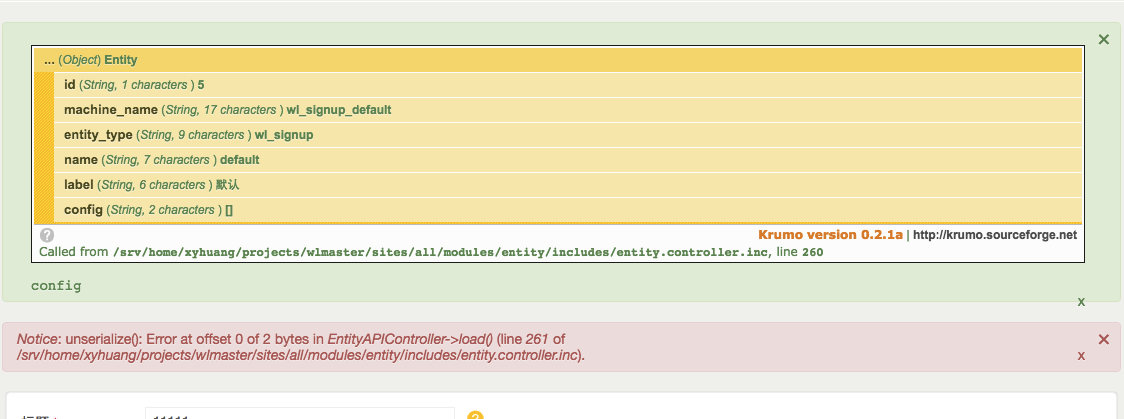Click the entity.controller.inc path after 'Called from'

tap(441, 252)
